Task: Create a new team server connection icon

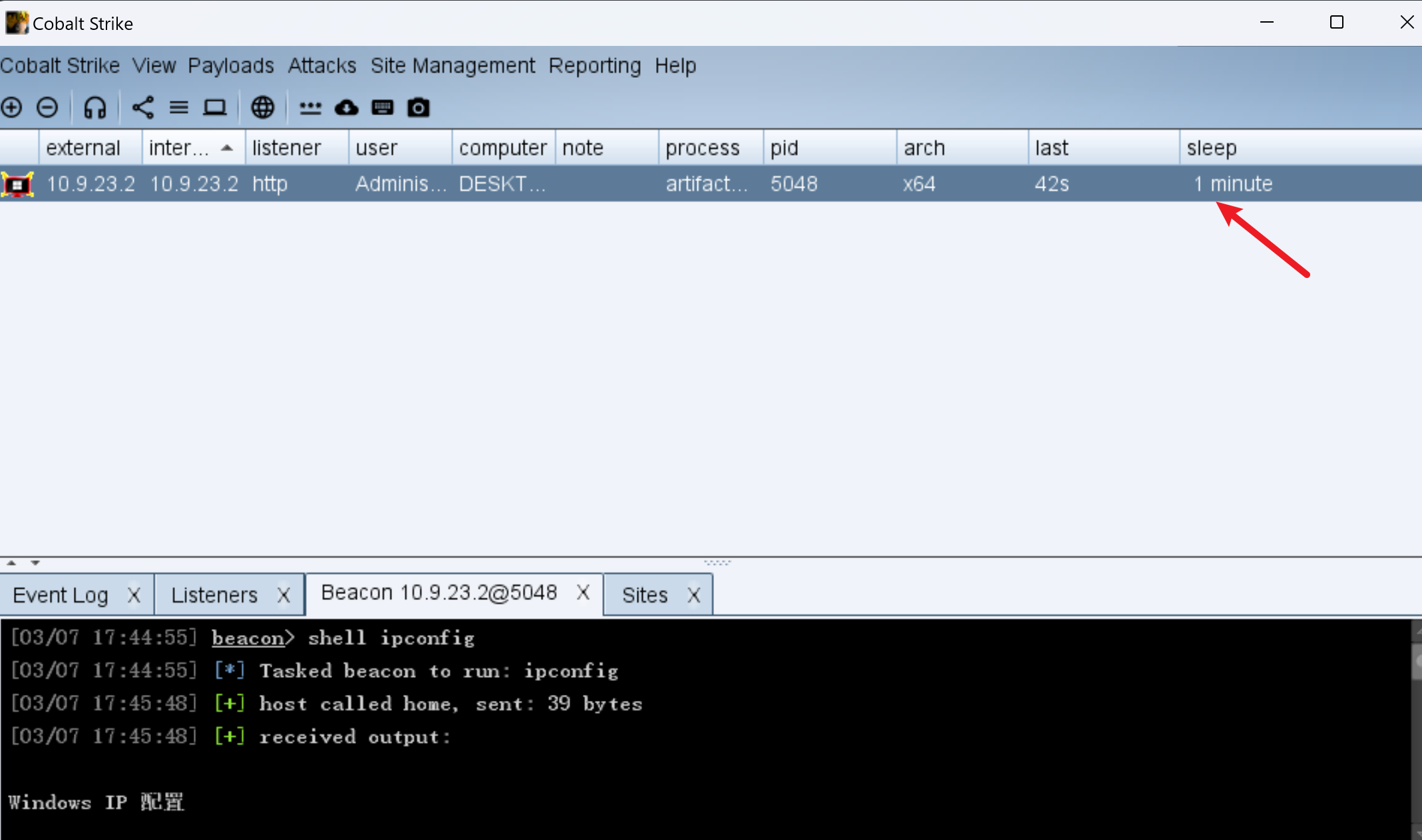Action: point(11,107)
